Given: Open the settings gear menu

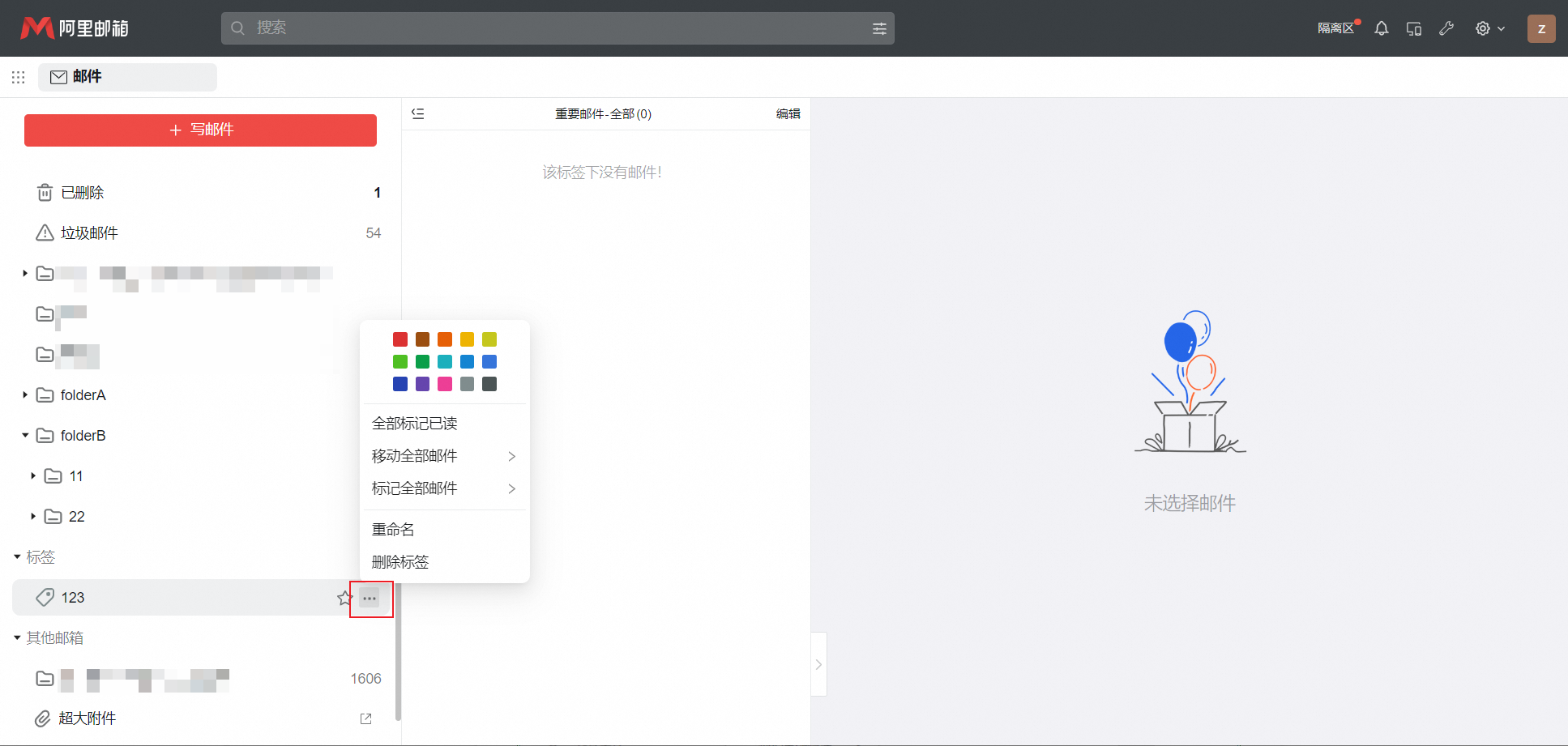Looking at the screenshot, I should click(x=1483, y=28).
